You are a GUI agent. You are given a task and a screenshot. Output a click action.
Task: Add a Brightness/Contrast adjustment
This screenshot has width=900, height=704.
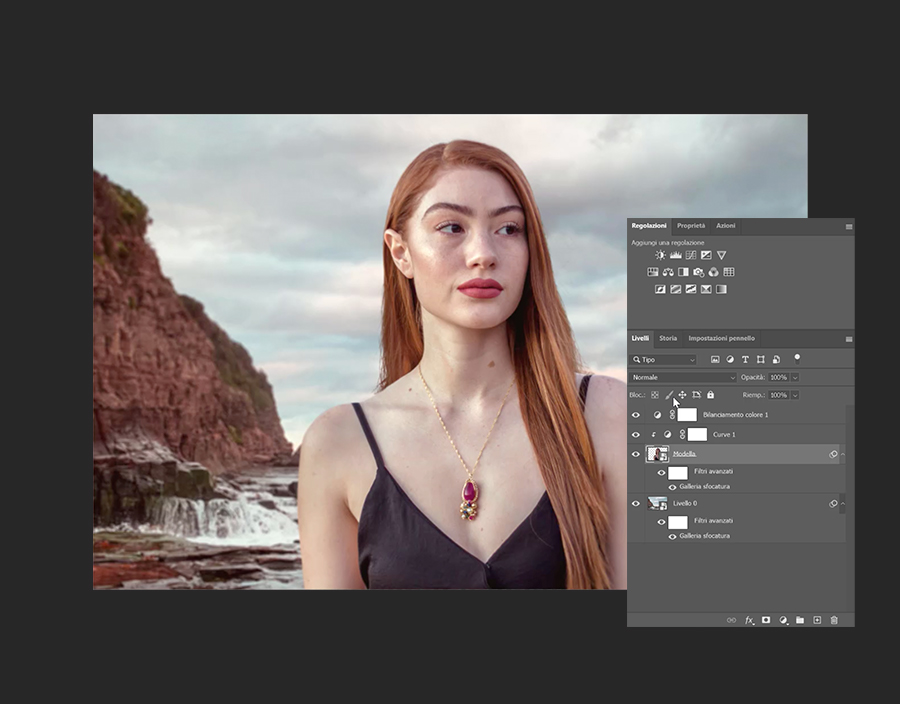pos(660,255)
